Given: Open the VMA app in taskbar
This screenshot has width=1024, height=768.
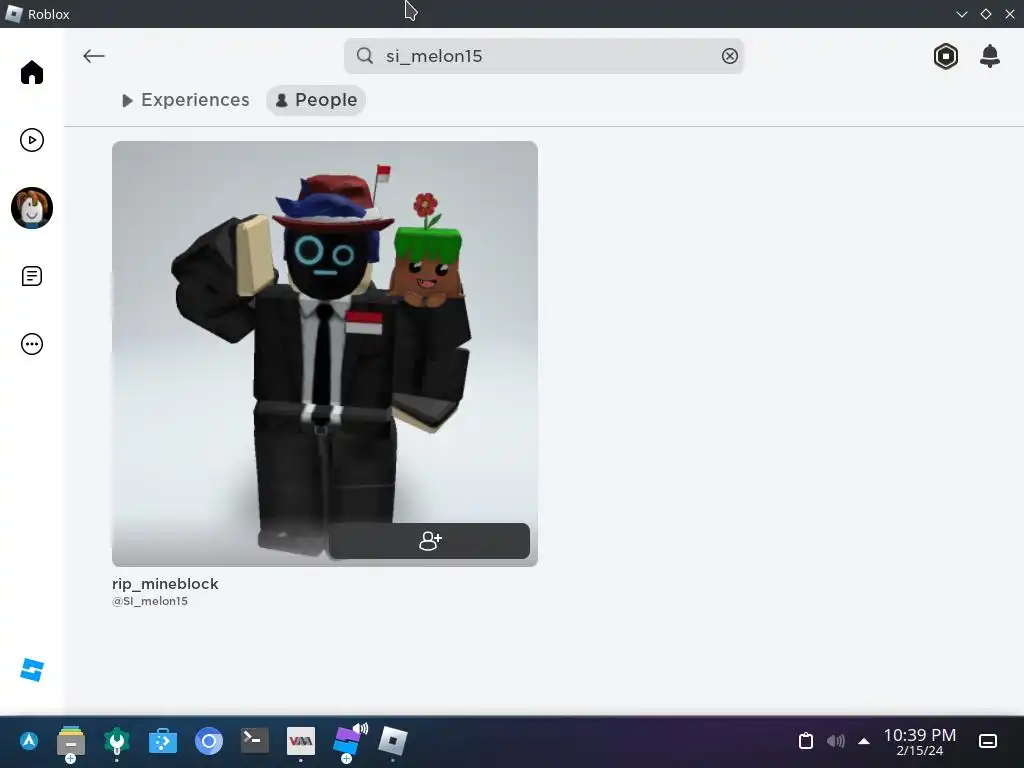Looking at the screenshot, I should [x=300, y=741].
